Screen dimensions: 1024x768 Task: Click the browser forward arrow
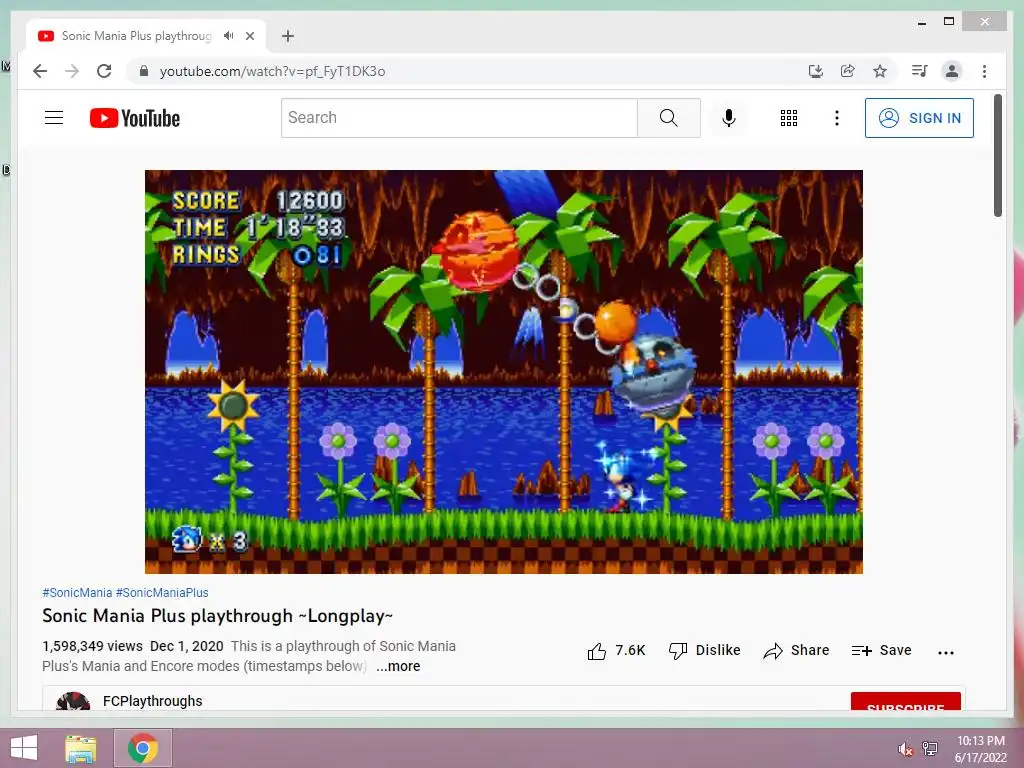pos(72,71)
